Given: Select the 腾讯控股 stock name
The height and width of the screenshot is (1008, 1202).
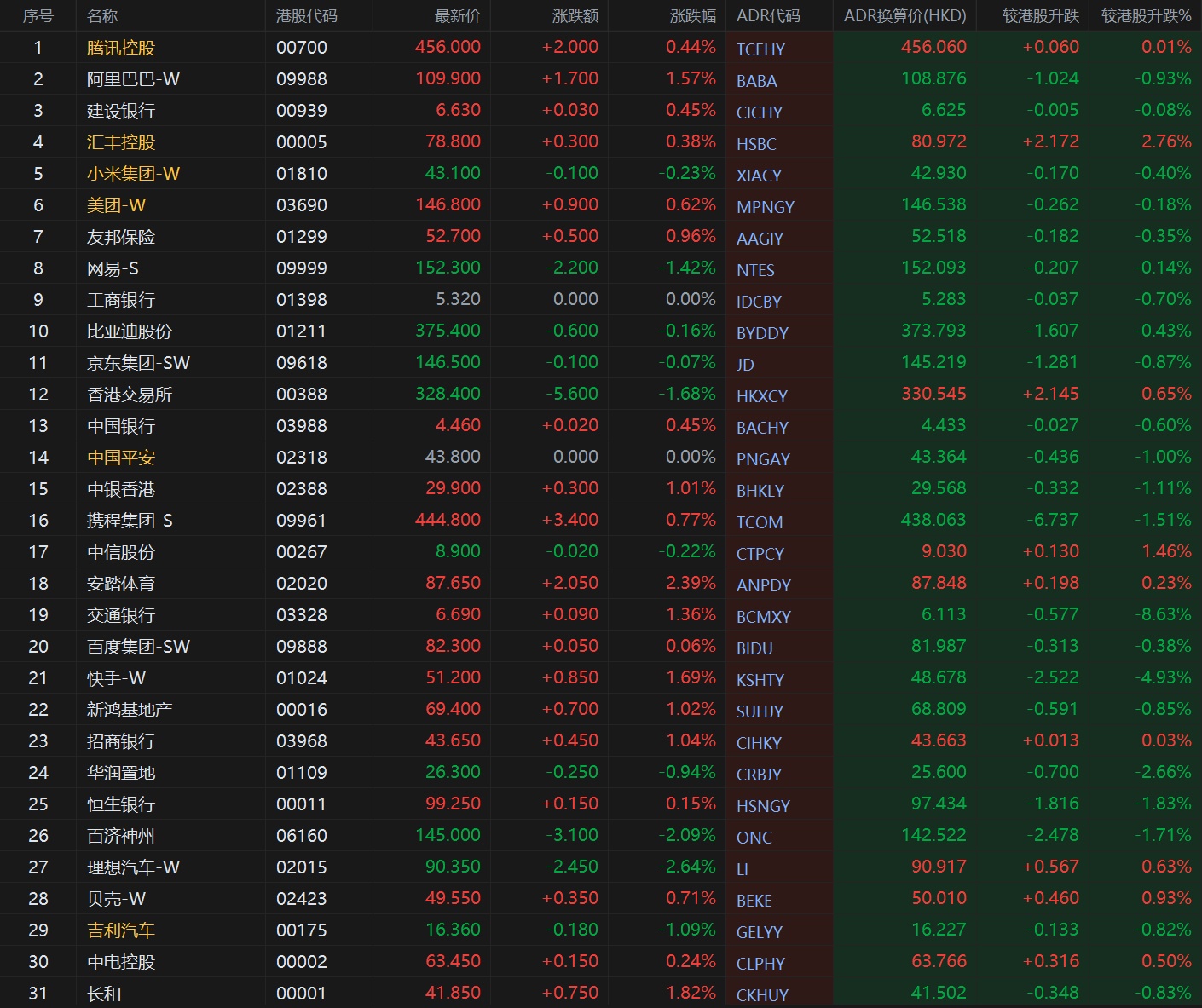Looking at the screenshot, I should click(x=121, y=48).
